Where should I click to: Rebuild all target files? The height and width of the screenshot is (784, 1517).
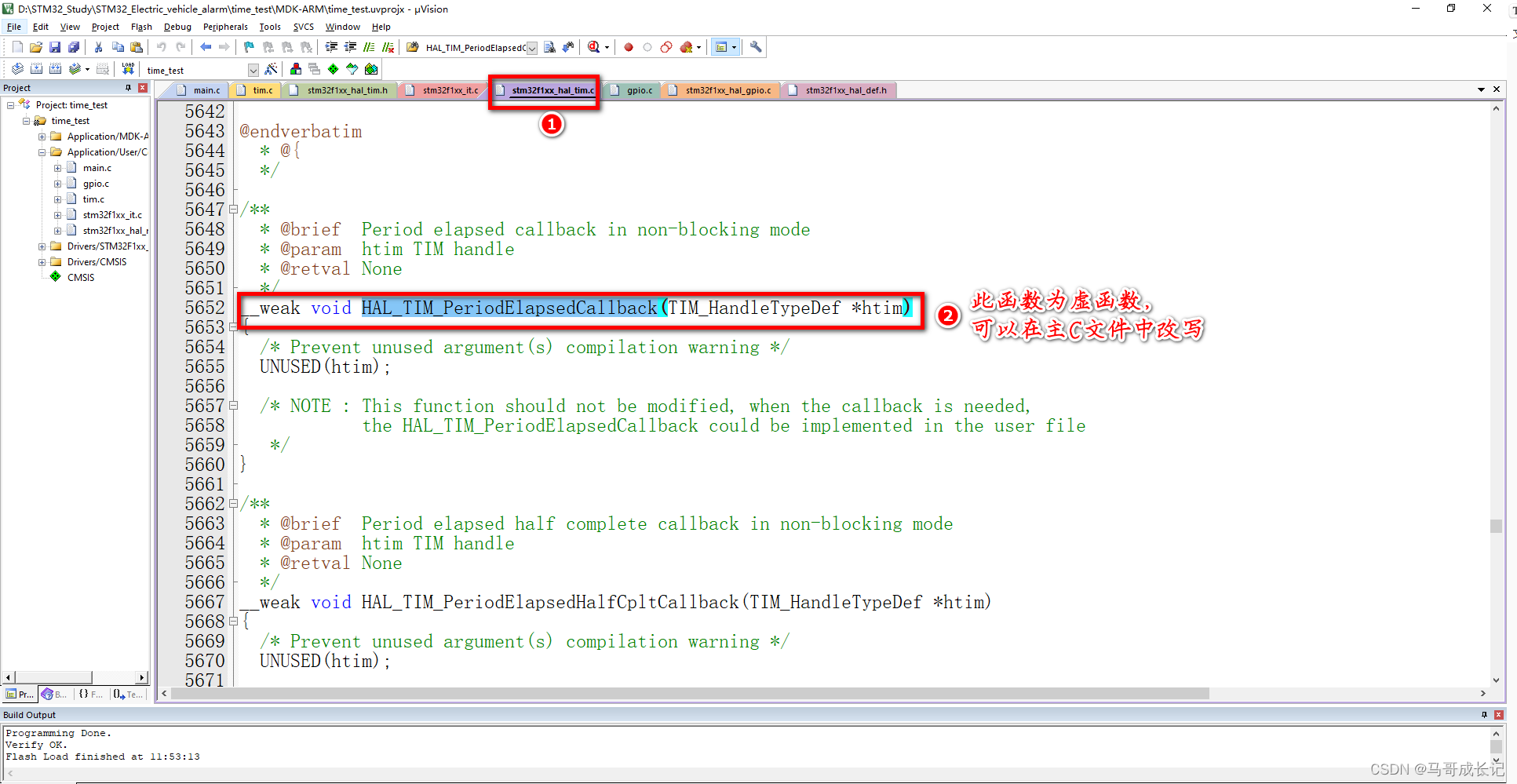[x=55, y=69]
